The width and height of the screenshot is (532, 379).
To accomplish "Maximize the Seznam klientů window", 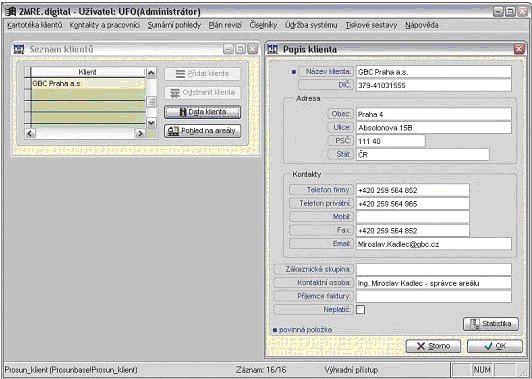I will click(x=240, y=50).
